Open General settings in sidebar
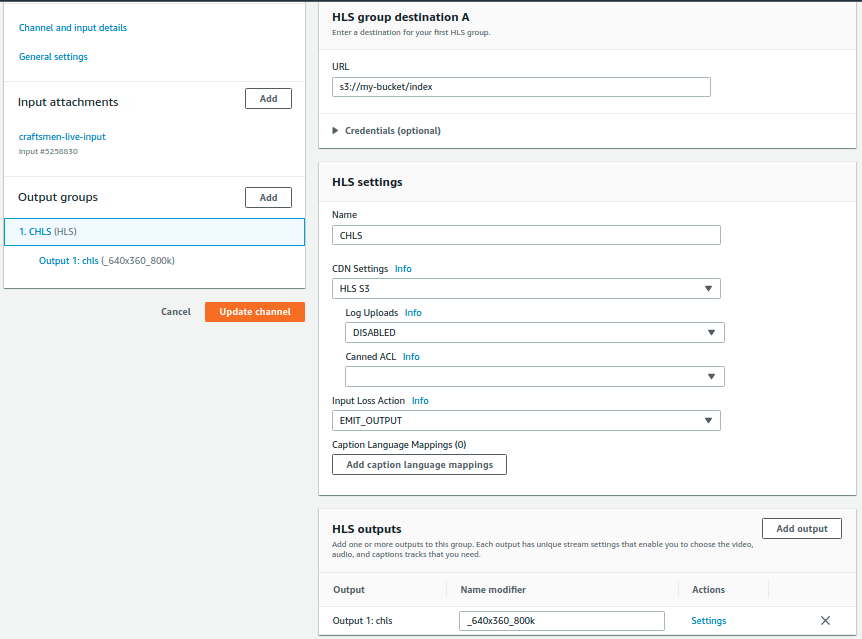 [53, 57]
